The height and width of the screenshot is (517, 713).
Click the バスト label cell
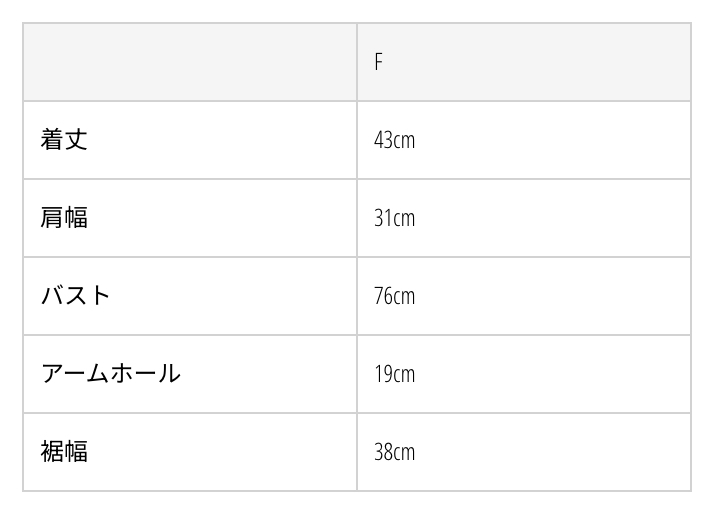pos(76,295)
